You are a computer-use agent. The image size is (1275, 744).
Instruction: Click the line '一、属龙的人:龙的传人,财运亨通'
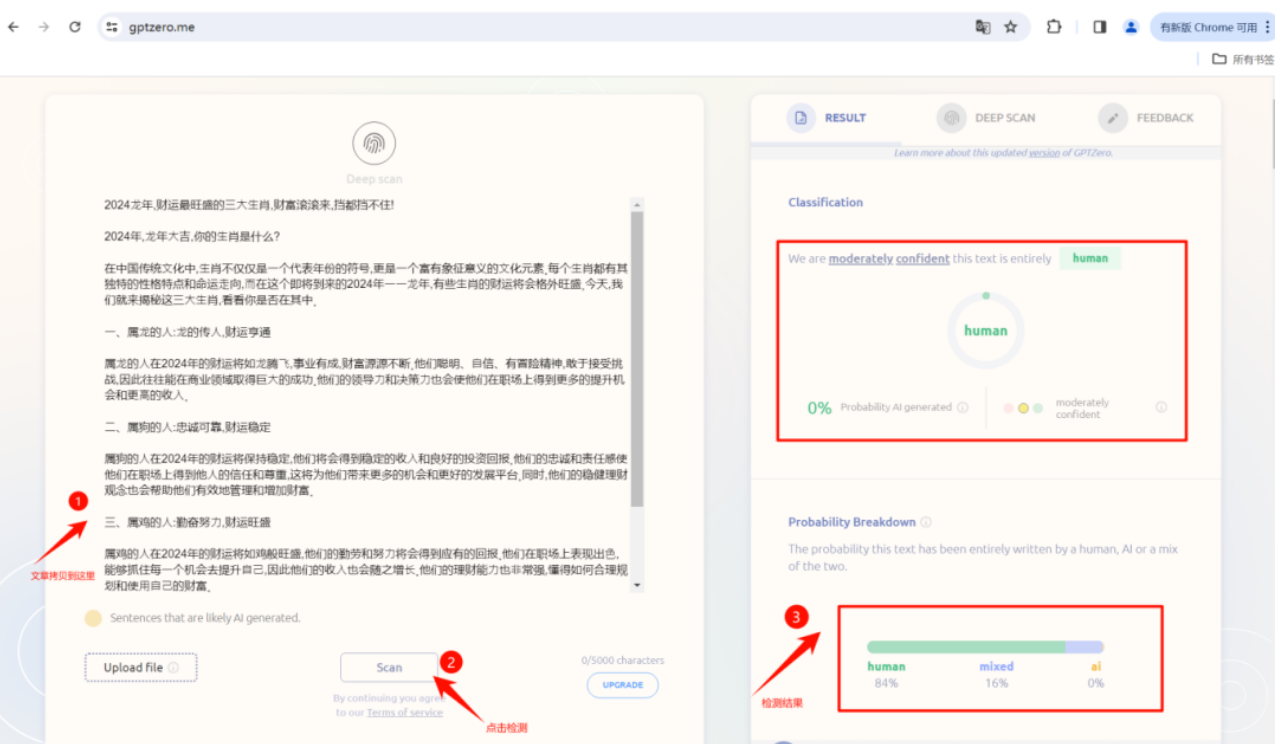pyautogui.click(x=188, y=331)
